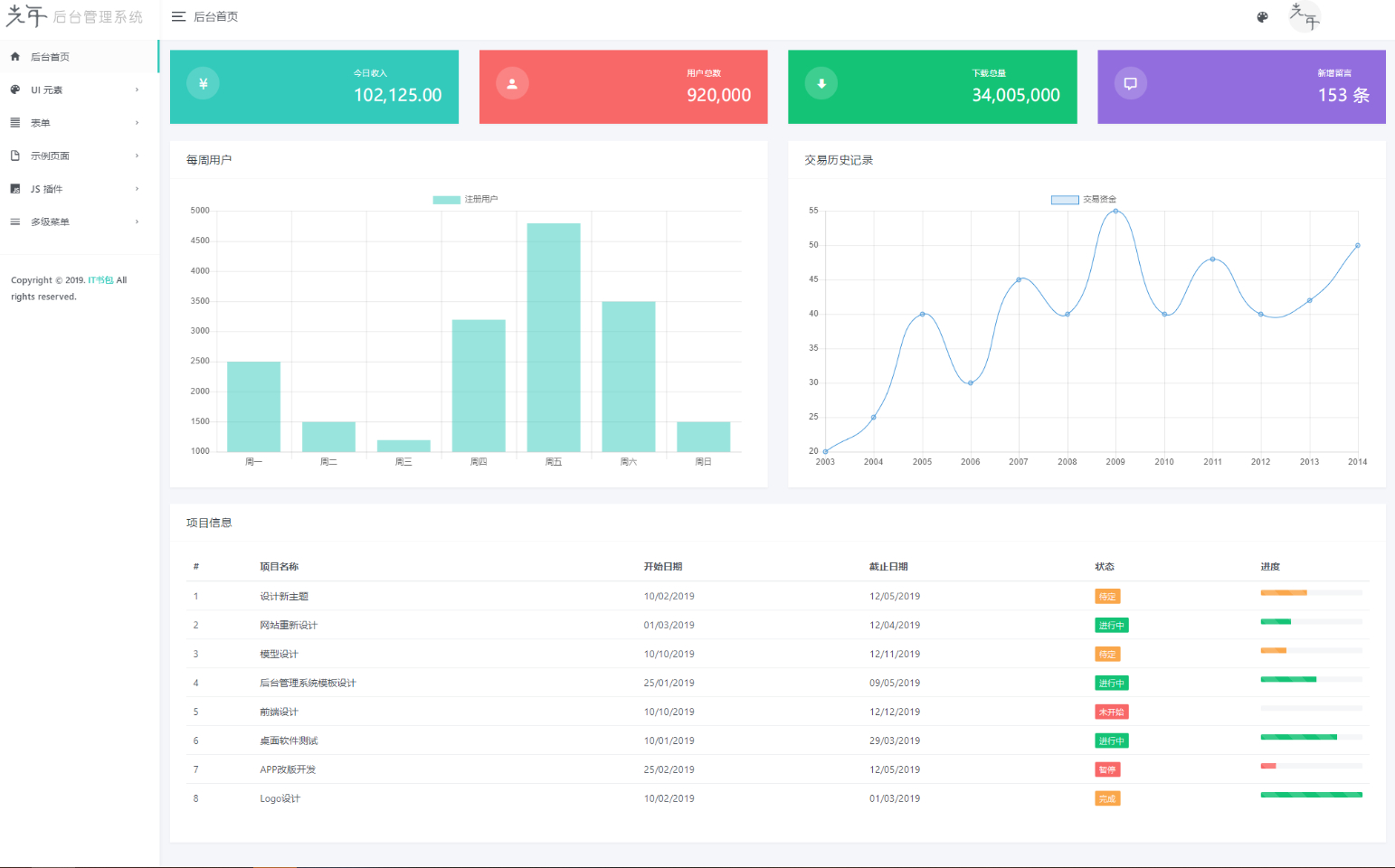Open the theme palette icon
1395x868 pixels.
point(1262,16)
